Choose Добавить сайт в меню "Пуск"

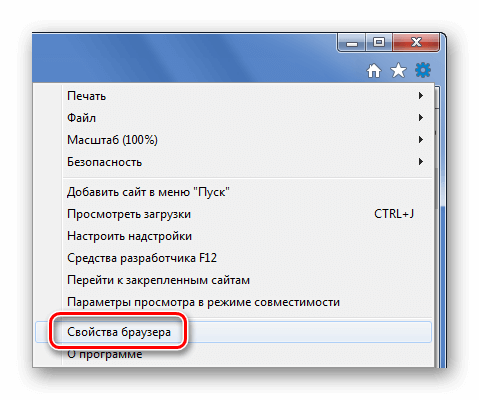(233, 192)
